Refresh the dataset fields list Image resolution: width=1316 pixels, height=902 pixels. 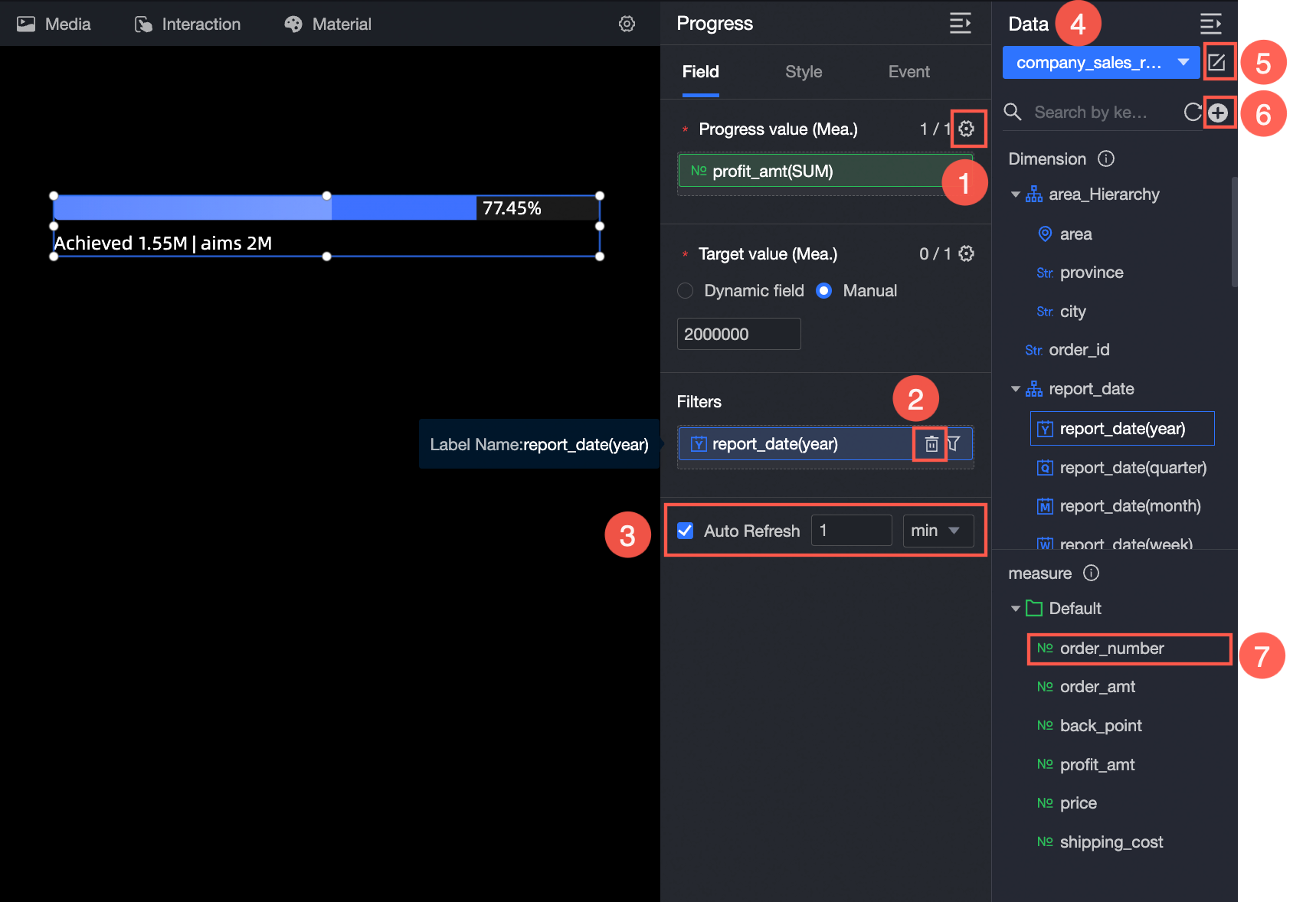click(1192, 113)
